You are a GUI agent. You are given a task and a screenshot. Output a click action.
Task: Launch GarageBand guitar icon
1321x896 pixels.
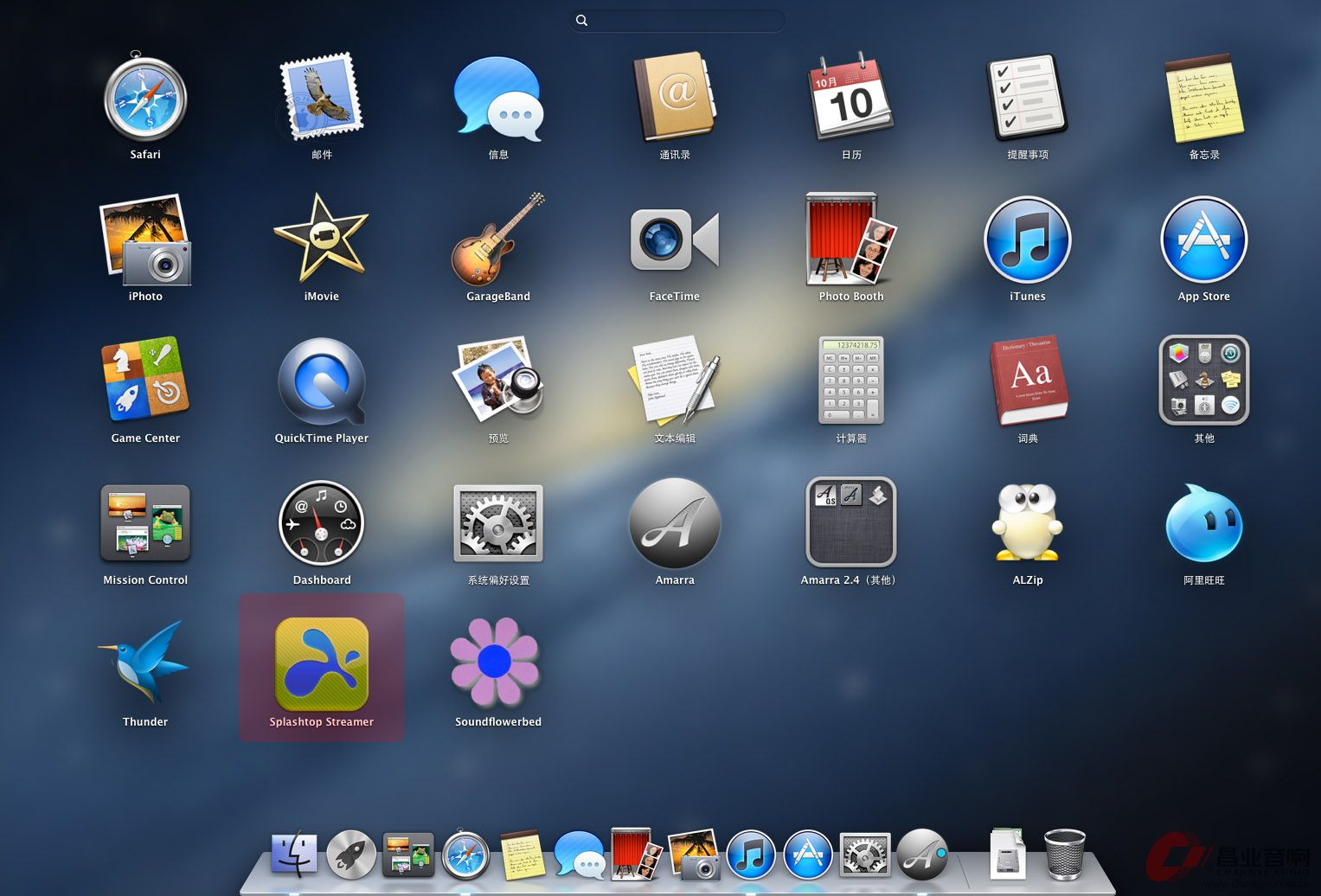(498, 240)
